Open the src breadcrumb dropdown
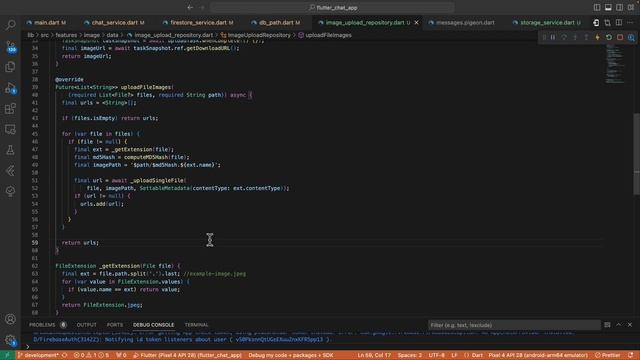640x360 pixels. click(44, 35)
